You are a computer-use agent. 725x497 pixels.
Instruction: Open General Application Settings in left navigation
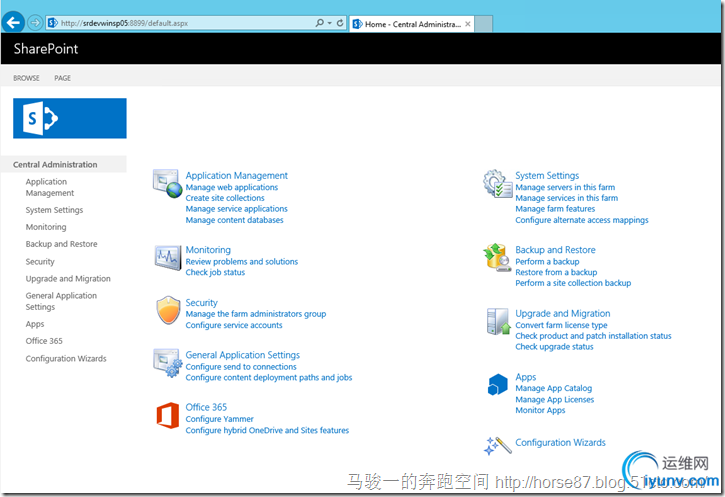[61, 301]
